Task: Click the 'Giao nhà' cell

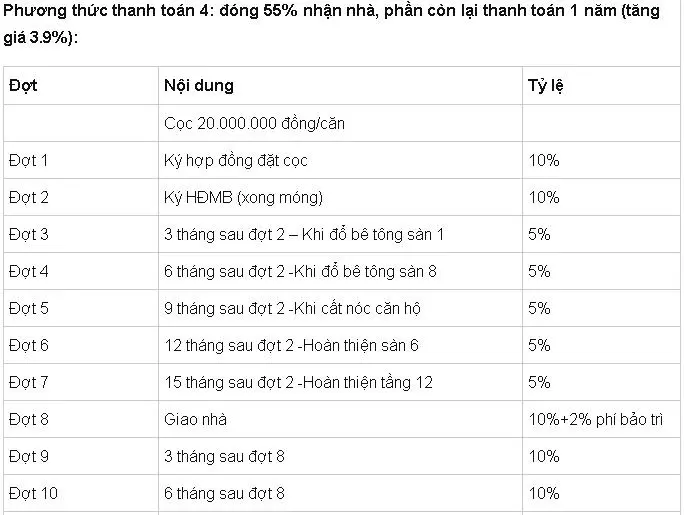Action: (195, 419)
